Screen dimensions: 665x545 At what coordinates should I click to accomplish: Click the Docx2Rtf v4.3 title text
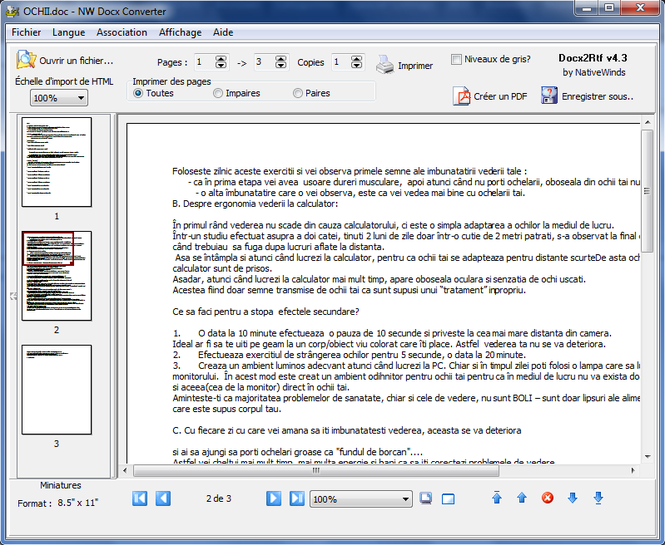click(593, 58)
